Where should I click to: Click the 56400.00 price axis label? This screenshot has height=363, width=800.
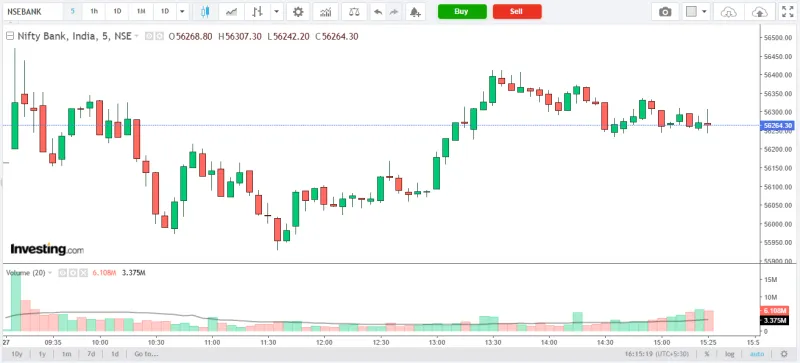pyautogui.click(x=778, y=75)
